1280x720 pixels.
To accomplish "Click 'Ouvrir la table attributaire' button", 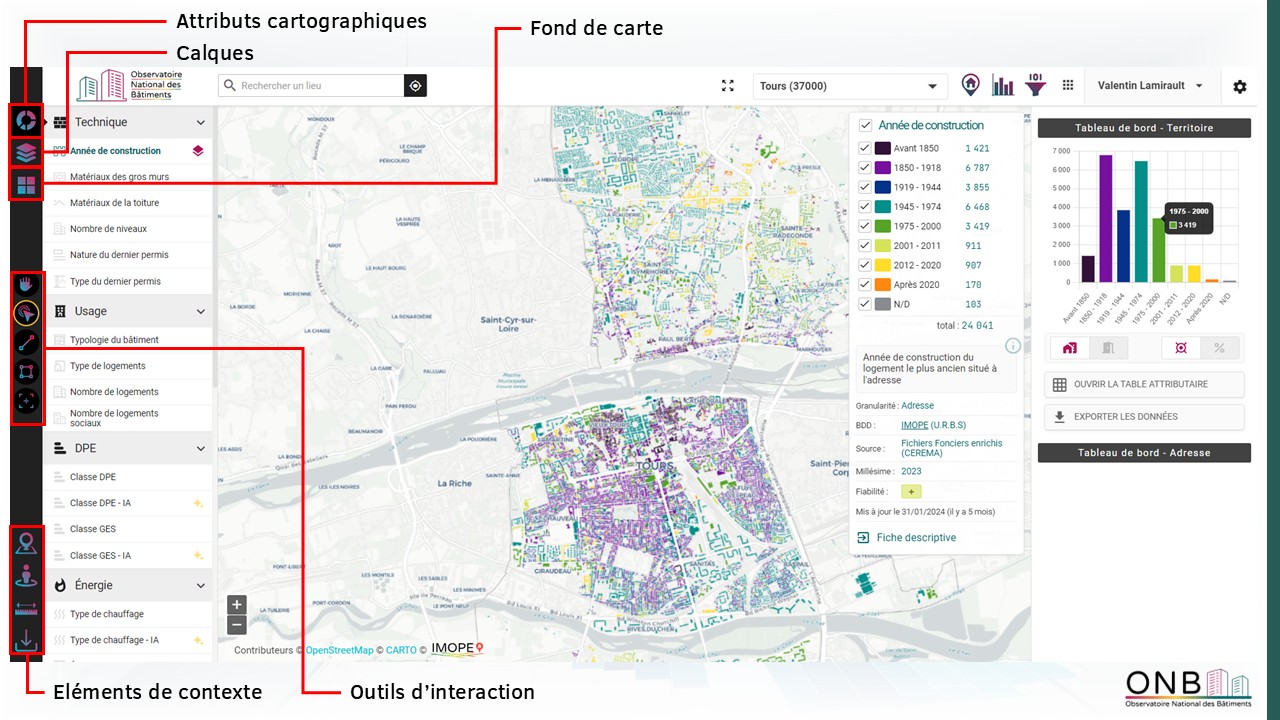I will click(1143, 384).
